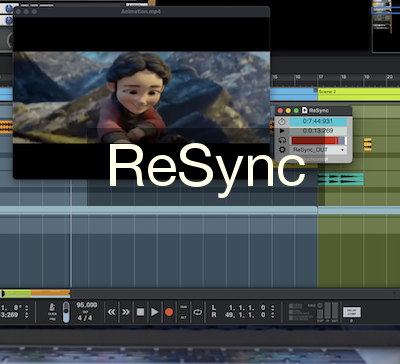Click the top blue knob at the upper left
This screenshot has width=400, height=364.
[x=9, y=8]
